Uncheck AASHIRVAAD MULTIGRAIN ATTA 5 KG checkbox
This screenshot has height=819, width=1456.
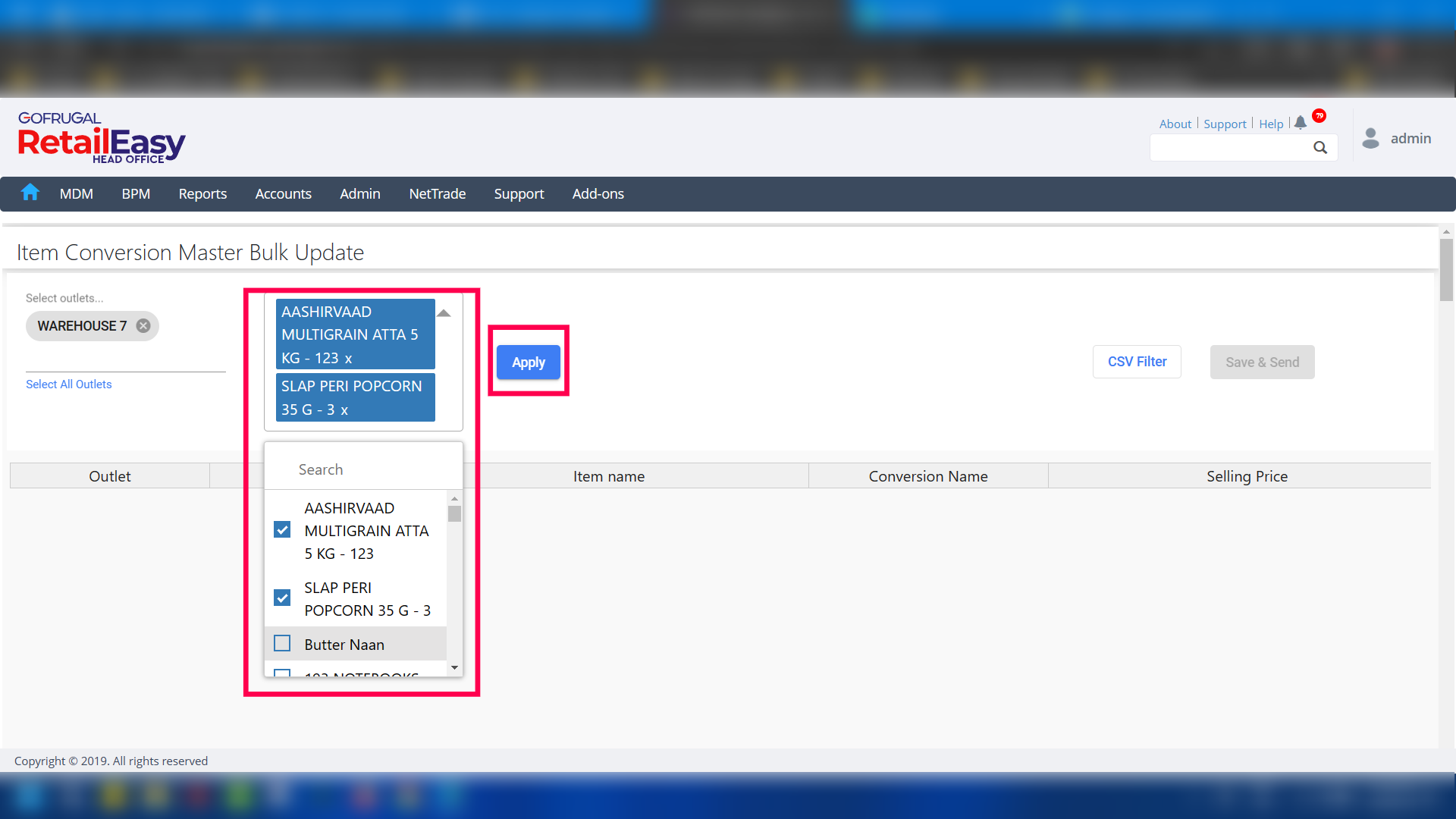point(282,530)
